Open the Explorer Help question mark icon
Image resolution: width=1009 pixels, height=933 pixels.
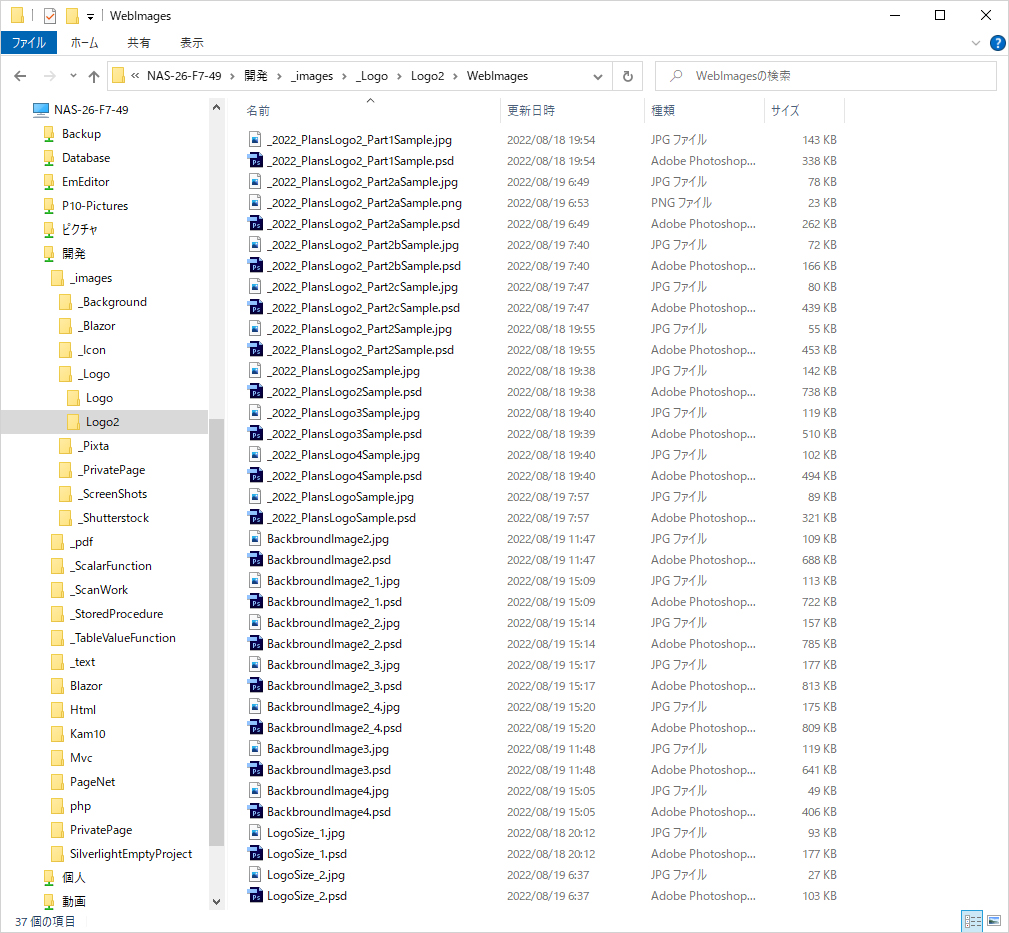pyautogui.click(x=997, y=43)
